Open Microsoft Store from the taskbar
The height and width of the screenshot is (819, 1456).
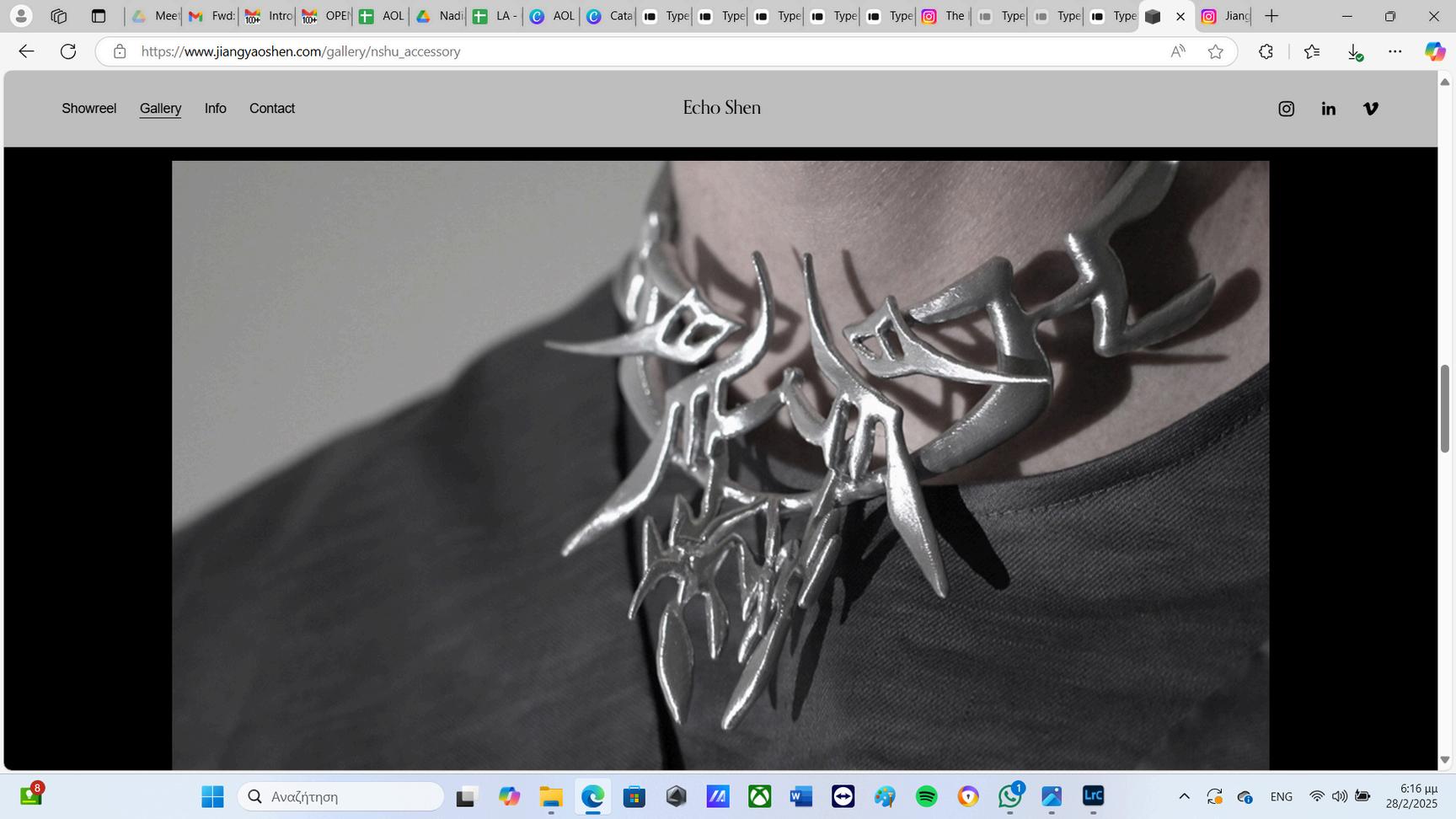[x=634, y=796]
